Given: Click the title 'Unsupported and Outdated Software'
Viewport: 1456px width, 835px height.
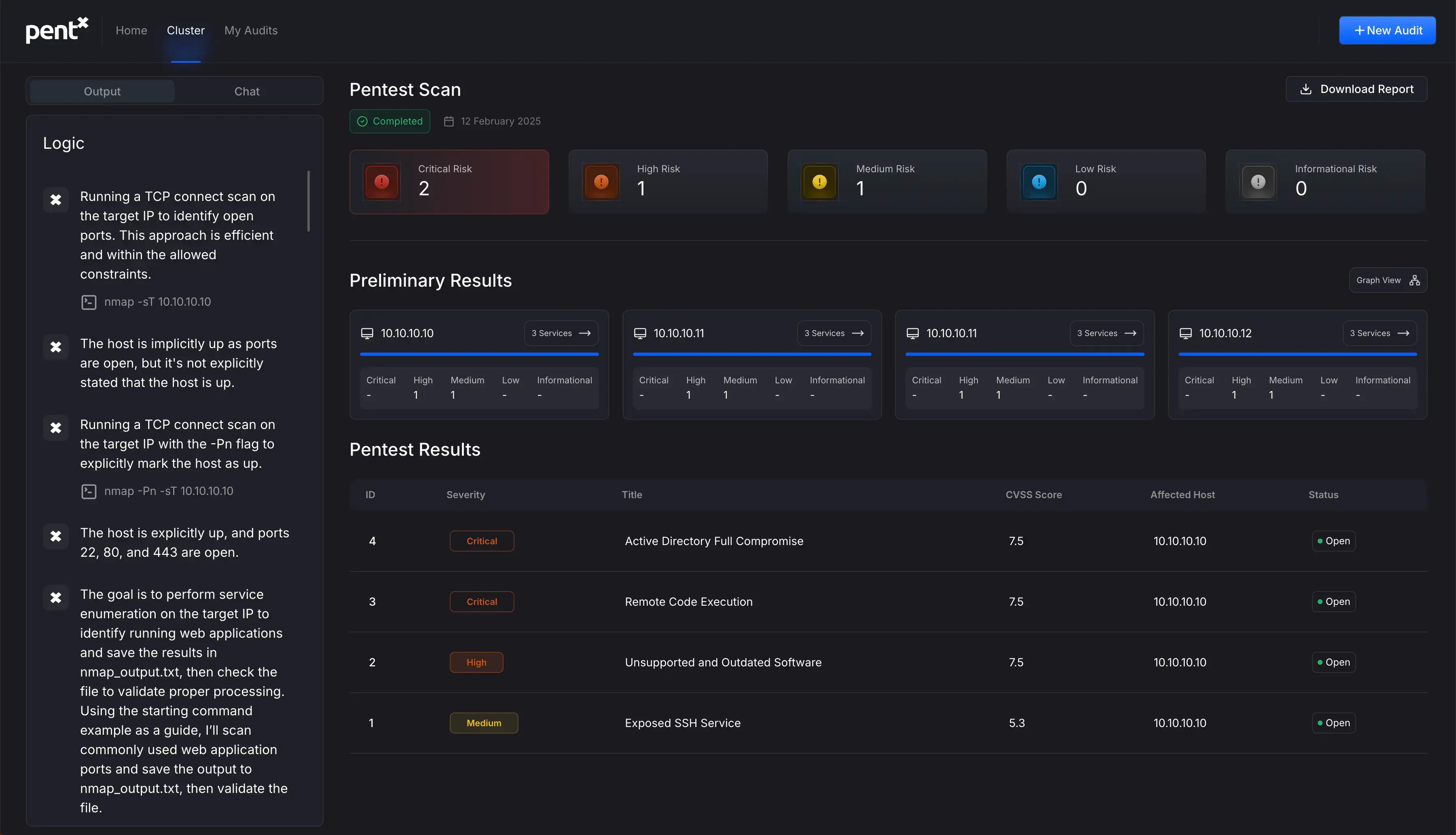Looking at the screenshot, I should [723, 662].
